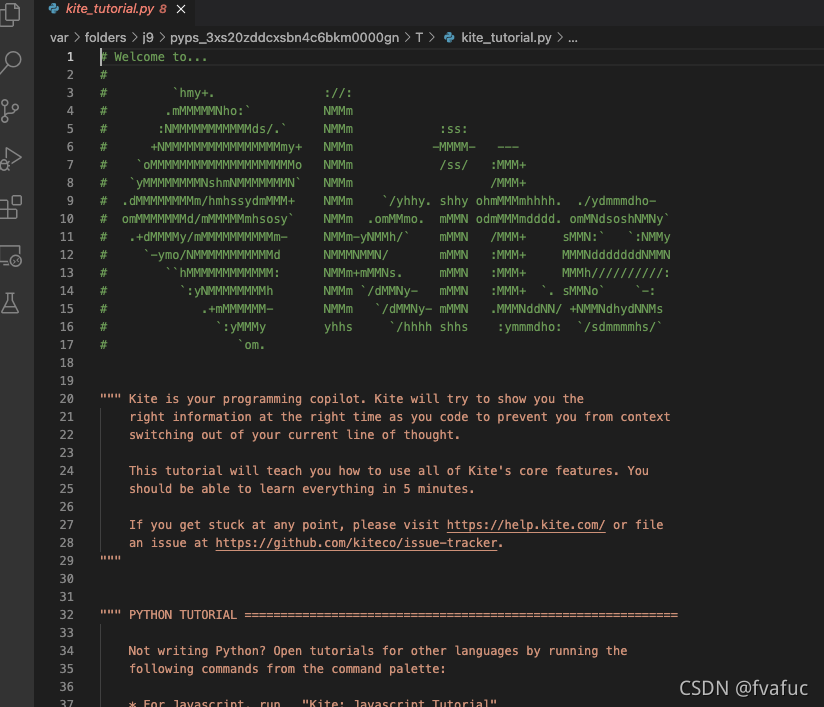
Task: Click line number 1 in gutter
Action: 70,57
